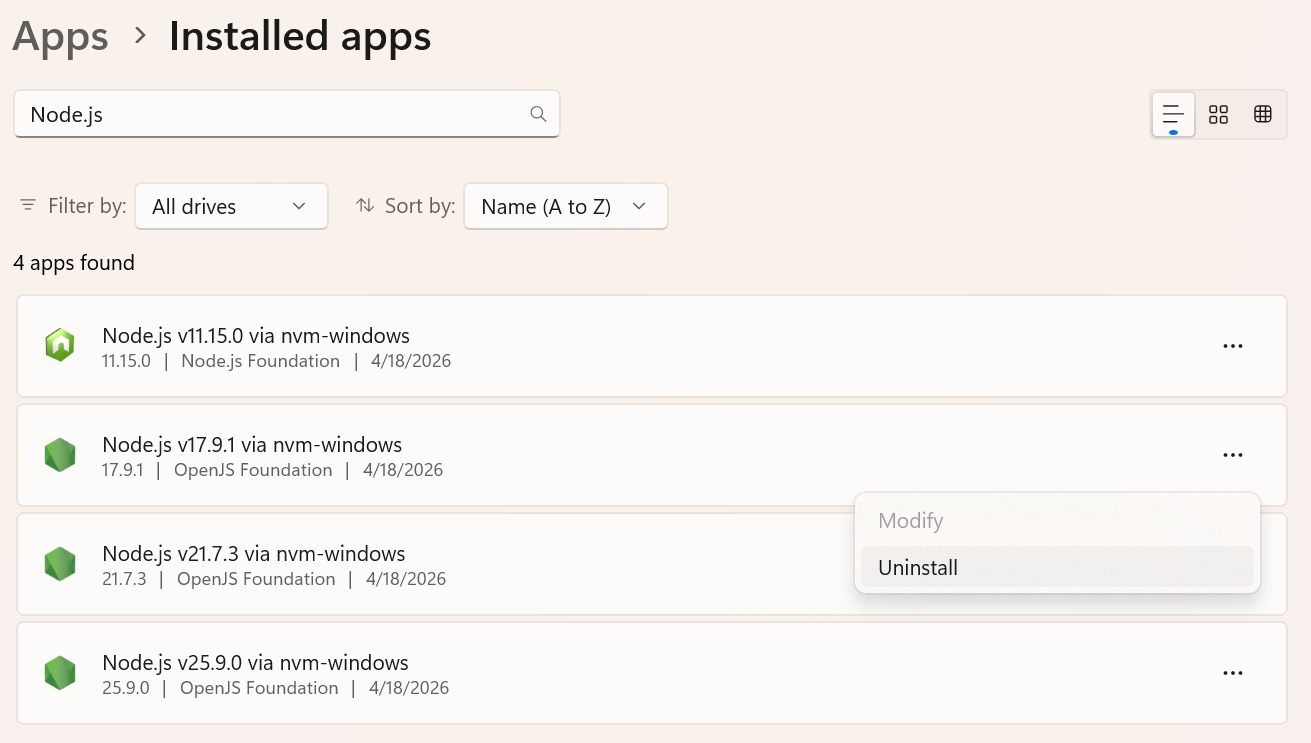Switch to the grid view layout icon
Viewport: 1311px width, 743px height.
pyautogui.click(x=1218, y=114)
